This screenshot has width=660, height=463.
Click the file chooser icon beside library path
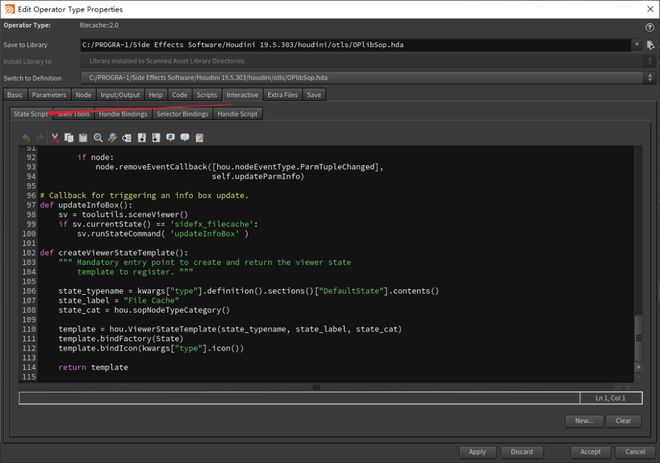(x=648, y=44)
